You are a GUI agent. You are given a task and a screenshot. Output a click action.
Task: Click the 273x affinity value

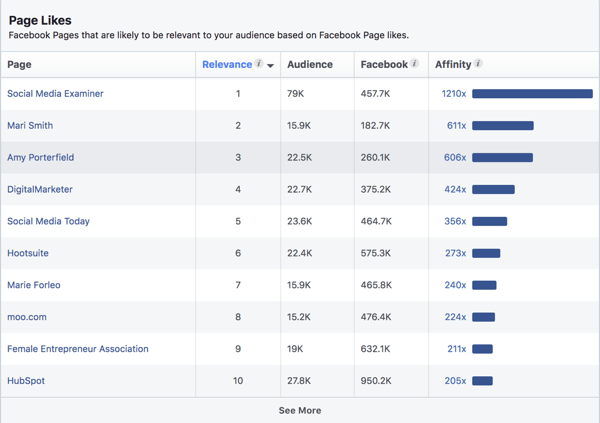point(456,253)
